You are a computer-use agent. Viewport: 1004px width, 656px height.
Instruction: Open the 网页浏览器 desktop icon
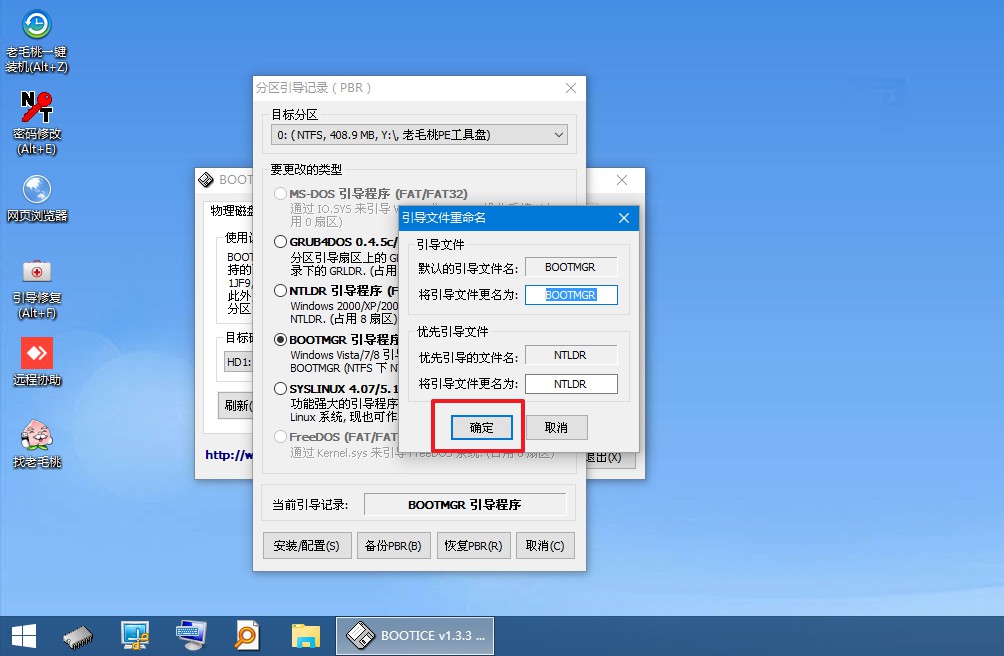click(36, 198)
